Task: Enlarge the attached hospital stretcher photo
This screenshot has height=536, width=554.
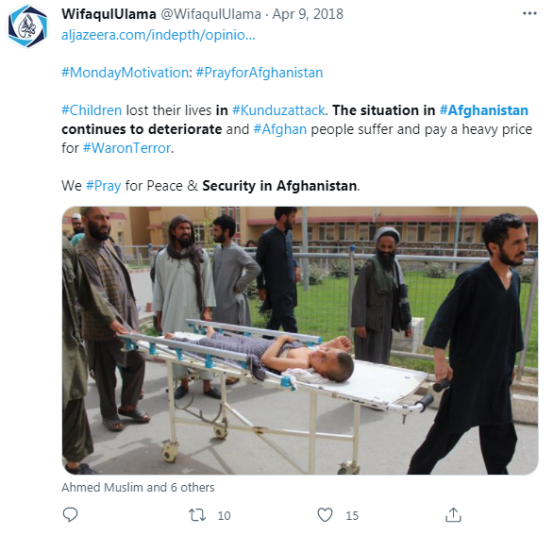Action: pyautogui.click(x=300, y=340)
